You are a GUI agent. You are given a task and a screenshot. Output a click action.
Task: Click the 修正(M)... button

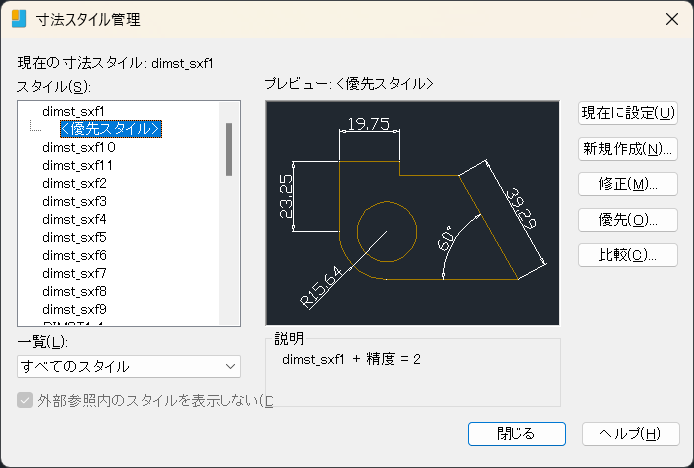point(628,184)
